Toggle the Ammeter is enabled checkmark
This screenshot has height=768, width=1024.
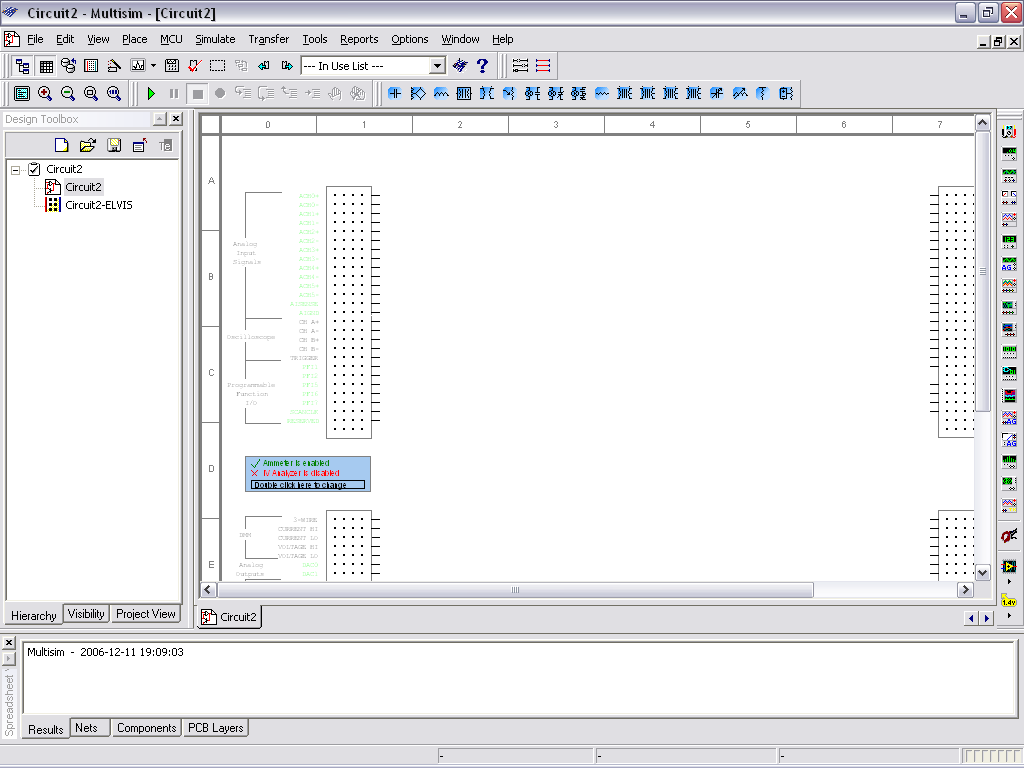tap(255, 463)
